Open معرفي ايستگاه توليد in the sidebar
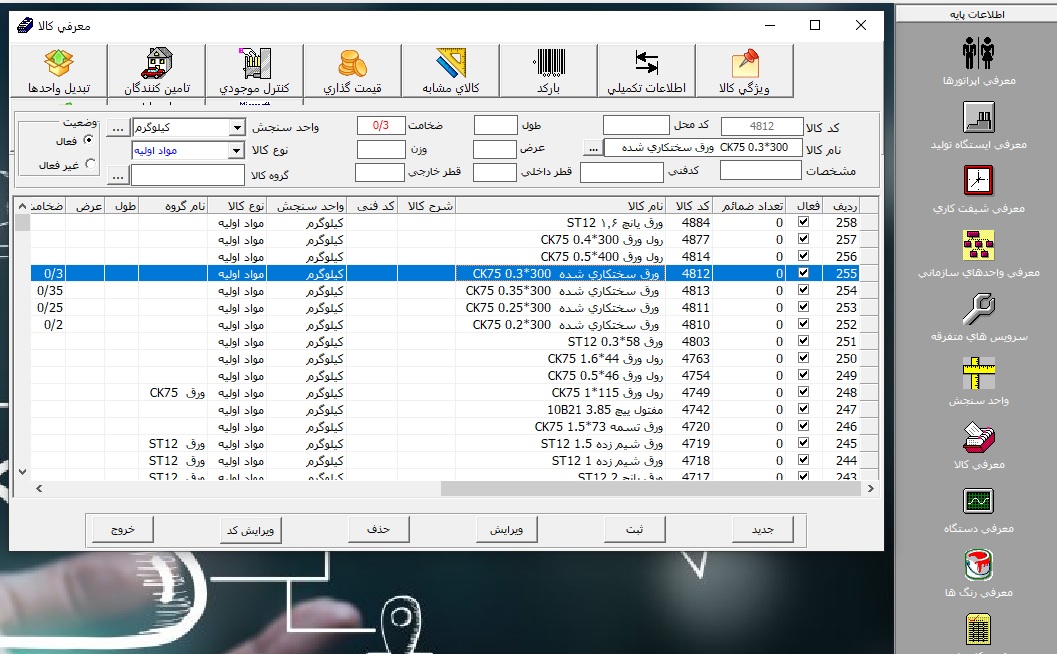Viewport: 1057px width, 654px height. [978, 125]
